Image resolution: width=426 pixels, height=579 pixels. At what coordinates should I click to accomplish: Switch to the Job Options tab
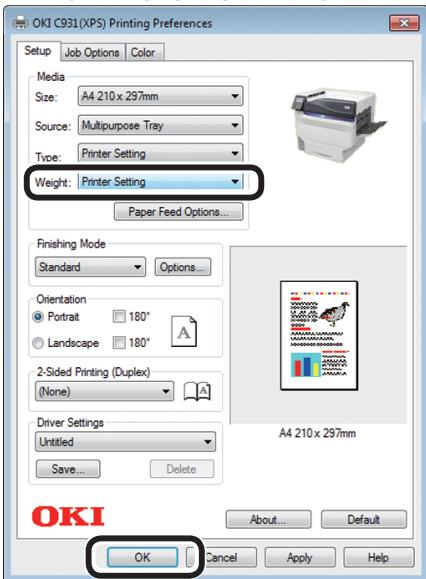coord(92,52)
